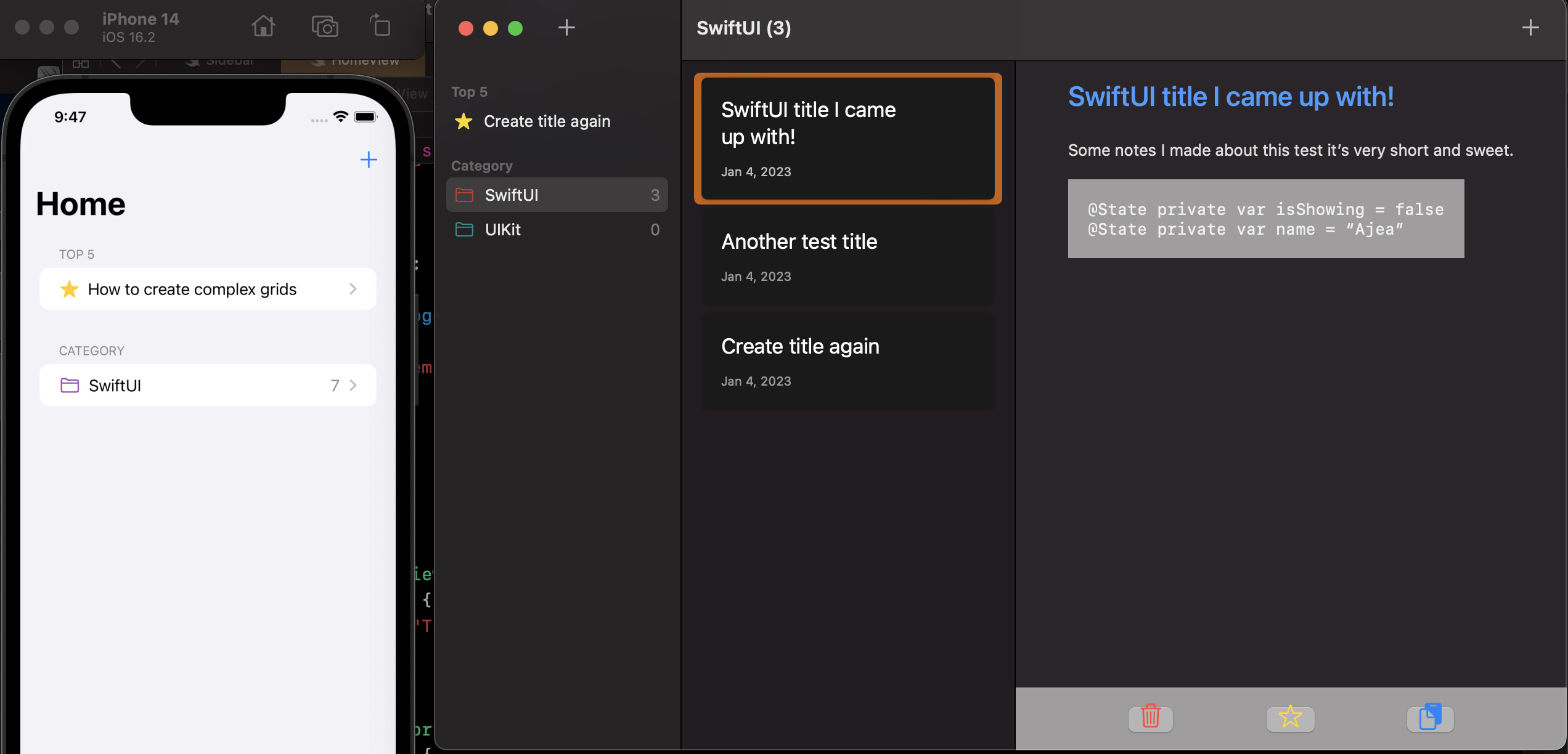Click the SwiftUI (3) window title
The image size is (1568, 754).
click(744, 28)
